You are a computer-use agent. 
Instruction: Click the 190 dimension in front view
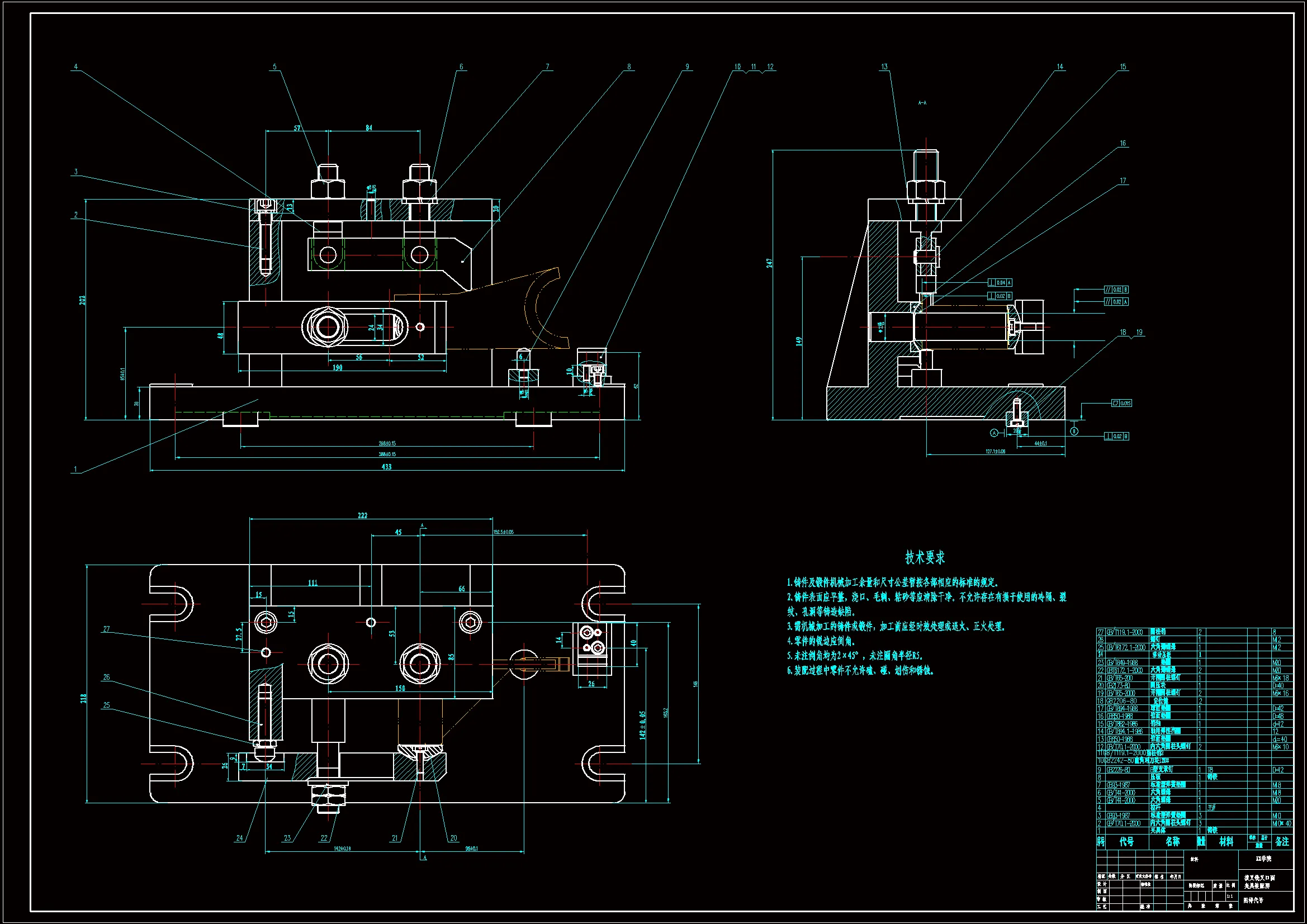tap(338, 368)
